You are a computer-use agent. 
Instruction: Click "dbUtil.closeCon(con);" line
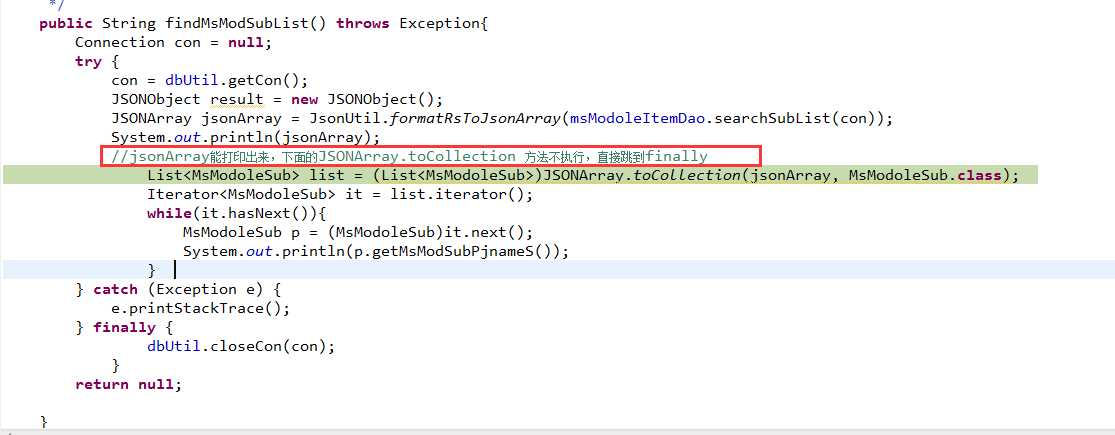tap(241, 346)
